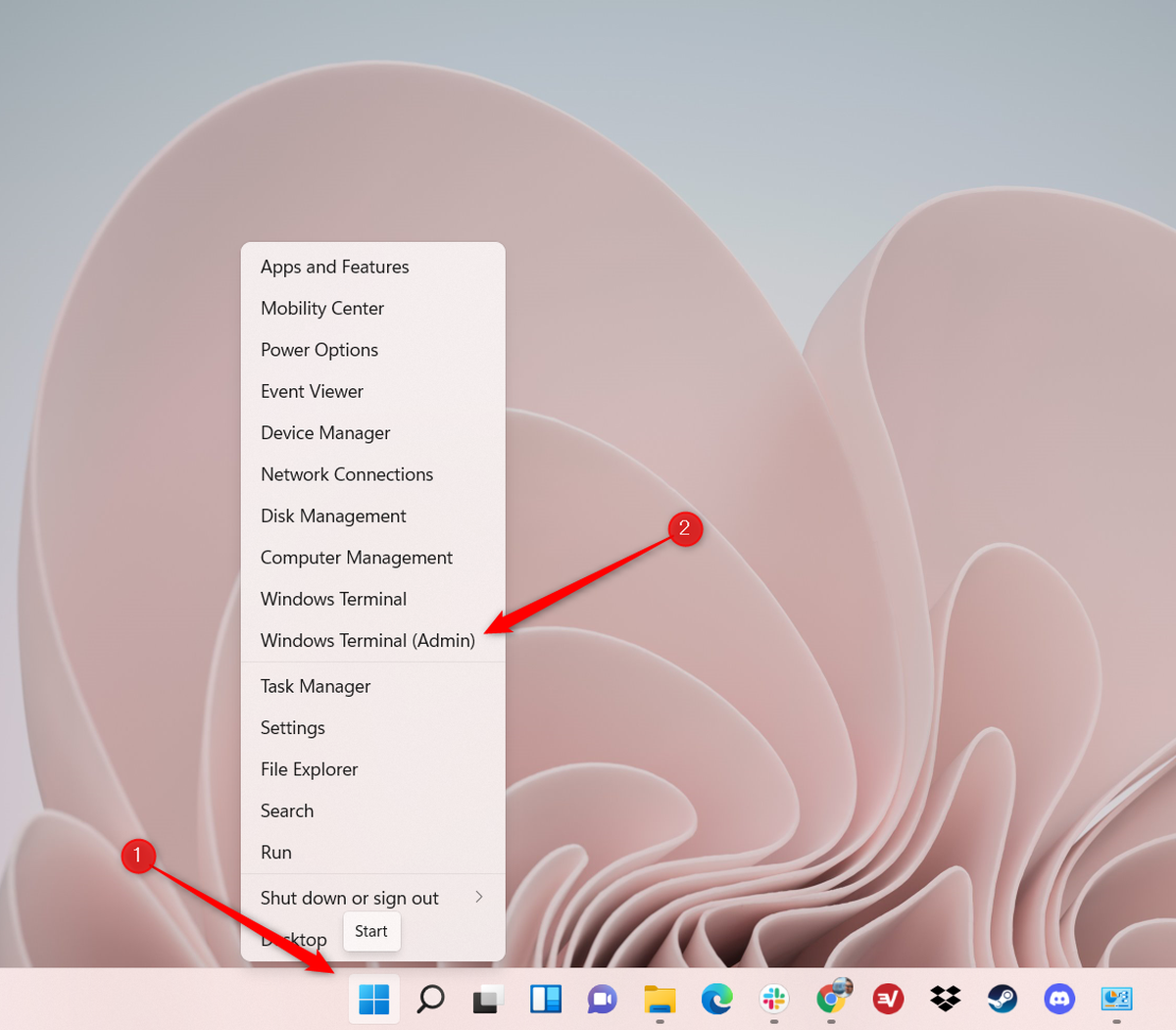This screenshot has width=1176, height=1030.
Task: Select the Search entry in the context menu
Action: click(373, 810)
